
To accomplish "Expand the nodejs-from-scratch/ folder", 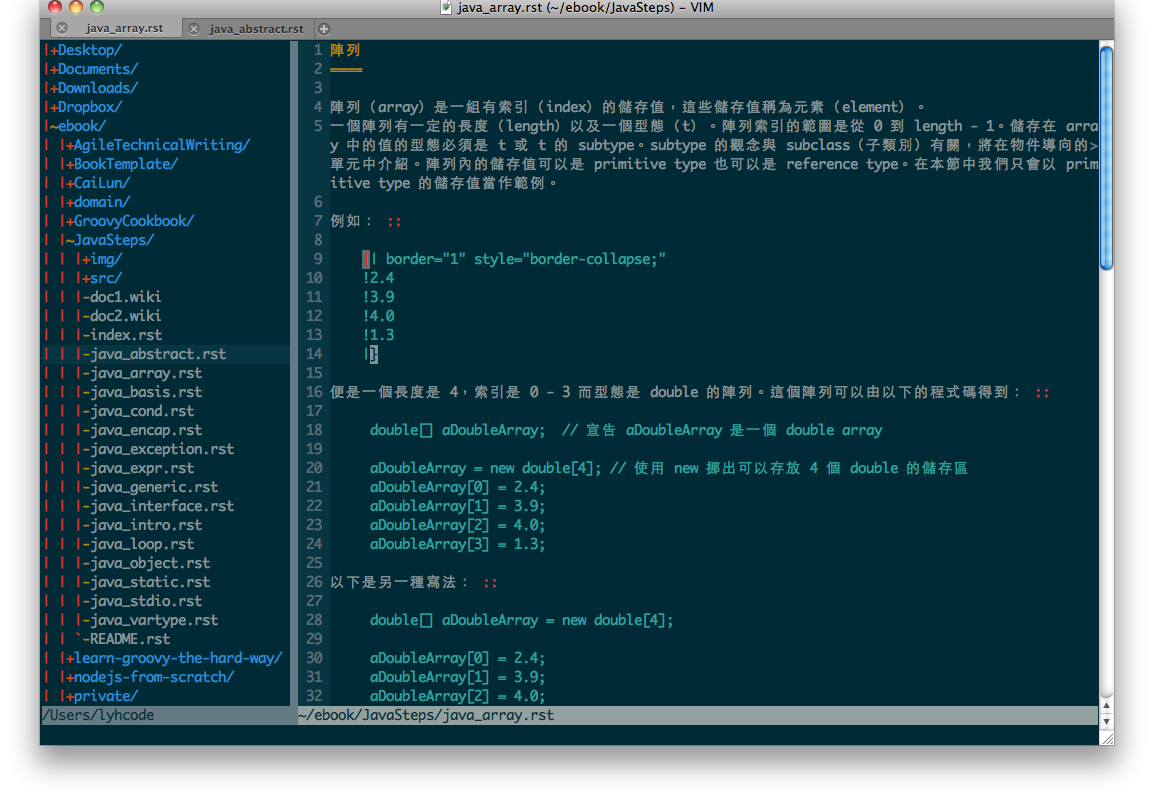I will point(148,677).
